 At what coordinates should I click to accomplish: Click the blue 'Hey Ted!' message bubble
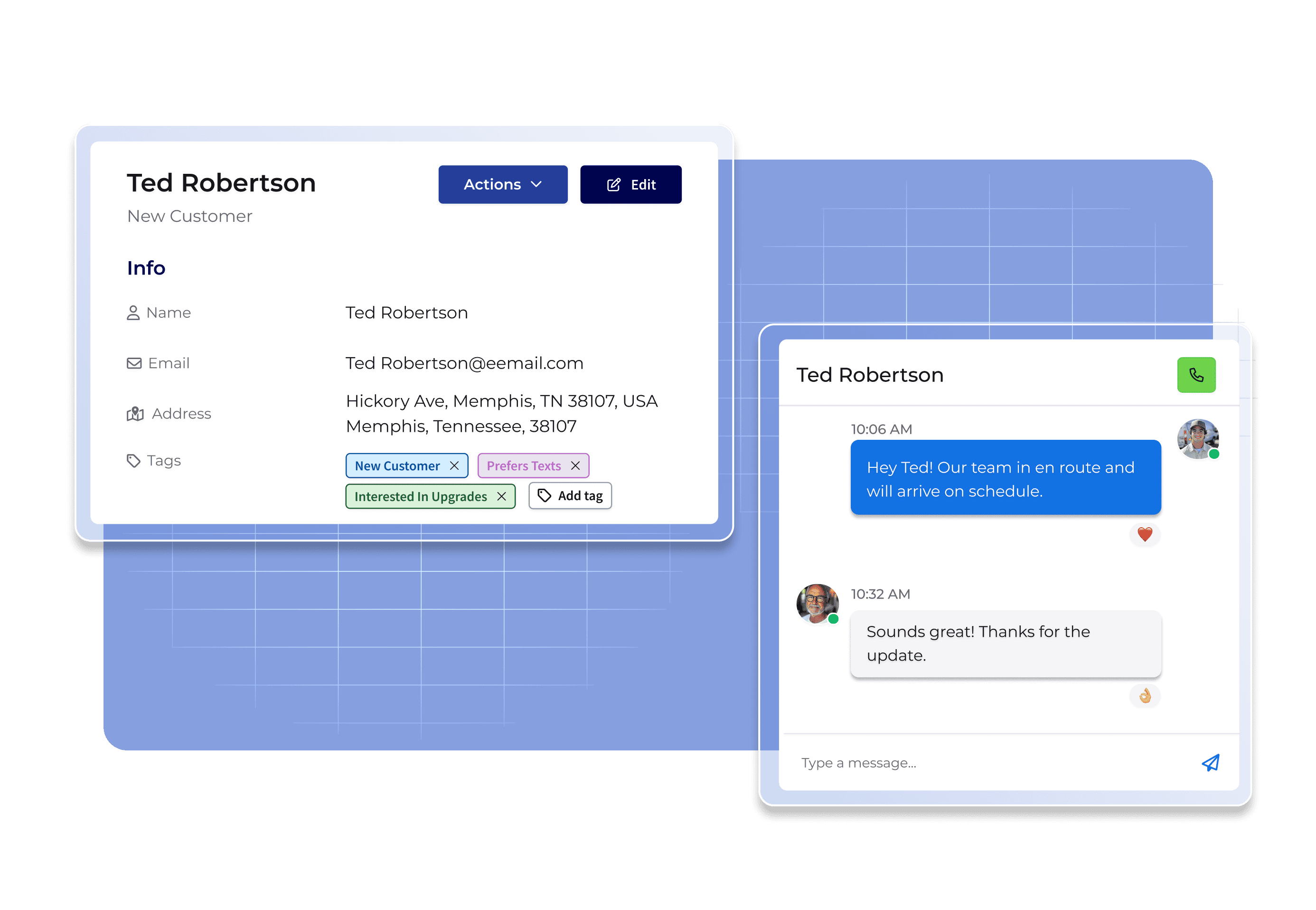tap(1005, 478)
